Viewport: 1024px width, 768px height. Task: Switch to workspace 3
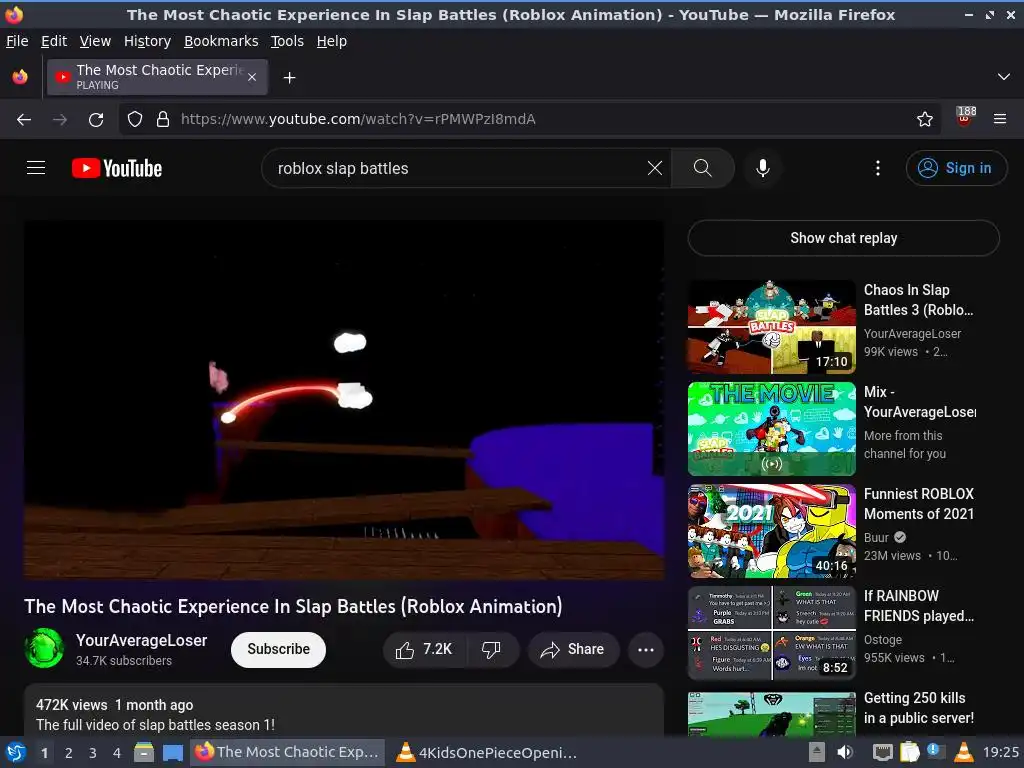point(93,753)
